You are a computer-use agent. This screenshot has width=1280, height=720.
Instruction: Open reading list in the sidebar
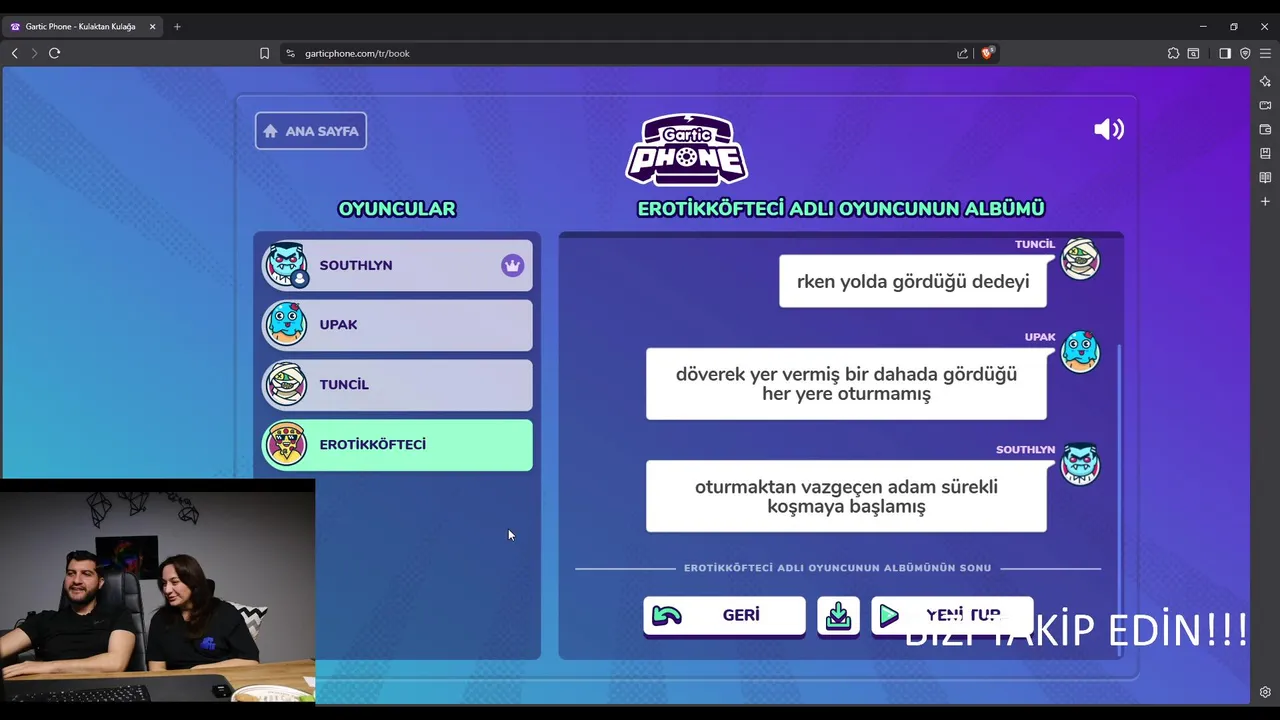[x=1265, y=177]
